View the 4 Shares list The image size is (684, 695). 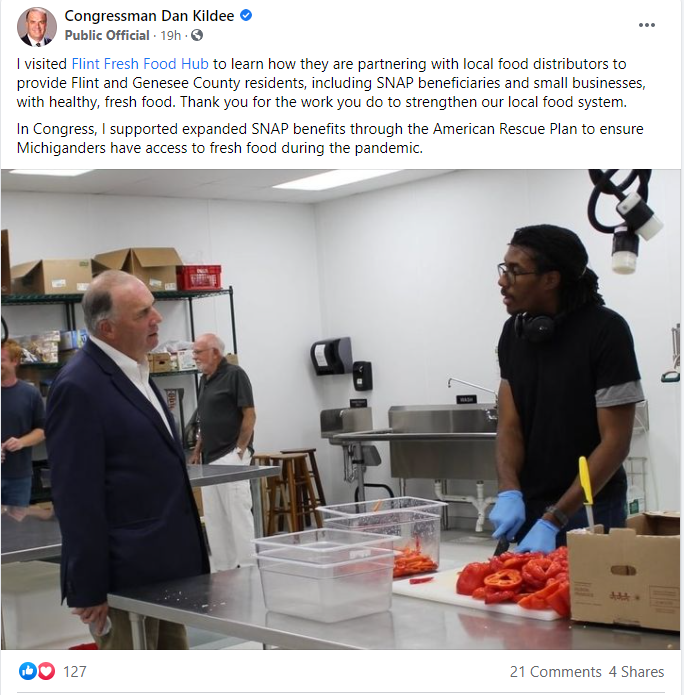(637, 672)
